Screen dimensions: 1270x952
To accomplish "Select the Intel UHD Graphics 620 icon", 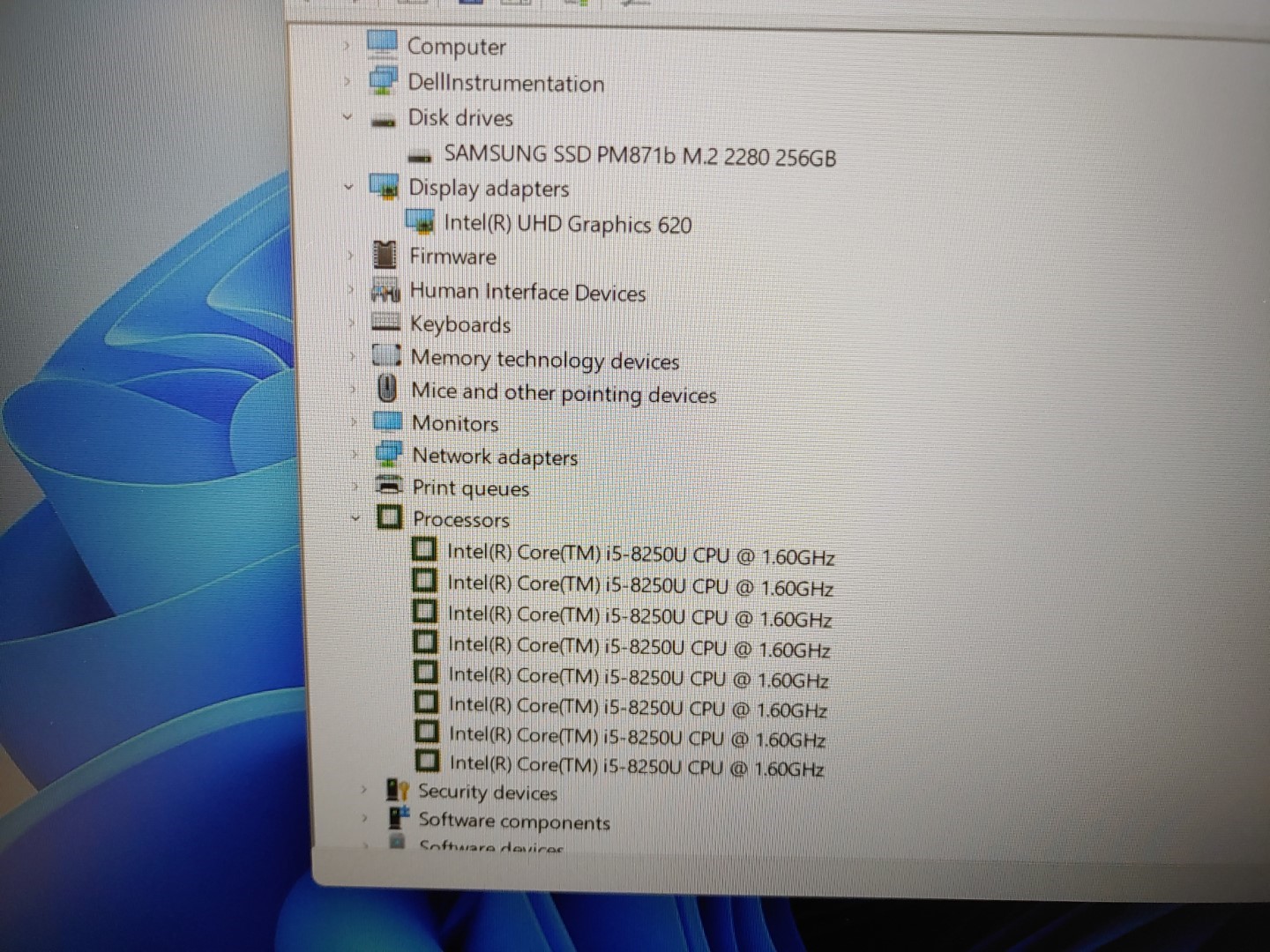I will coord(421,222).
